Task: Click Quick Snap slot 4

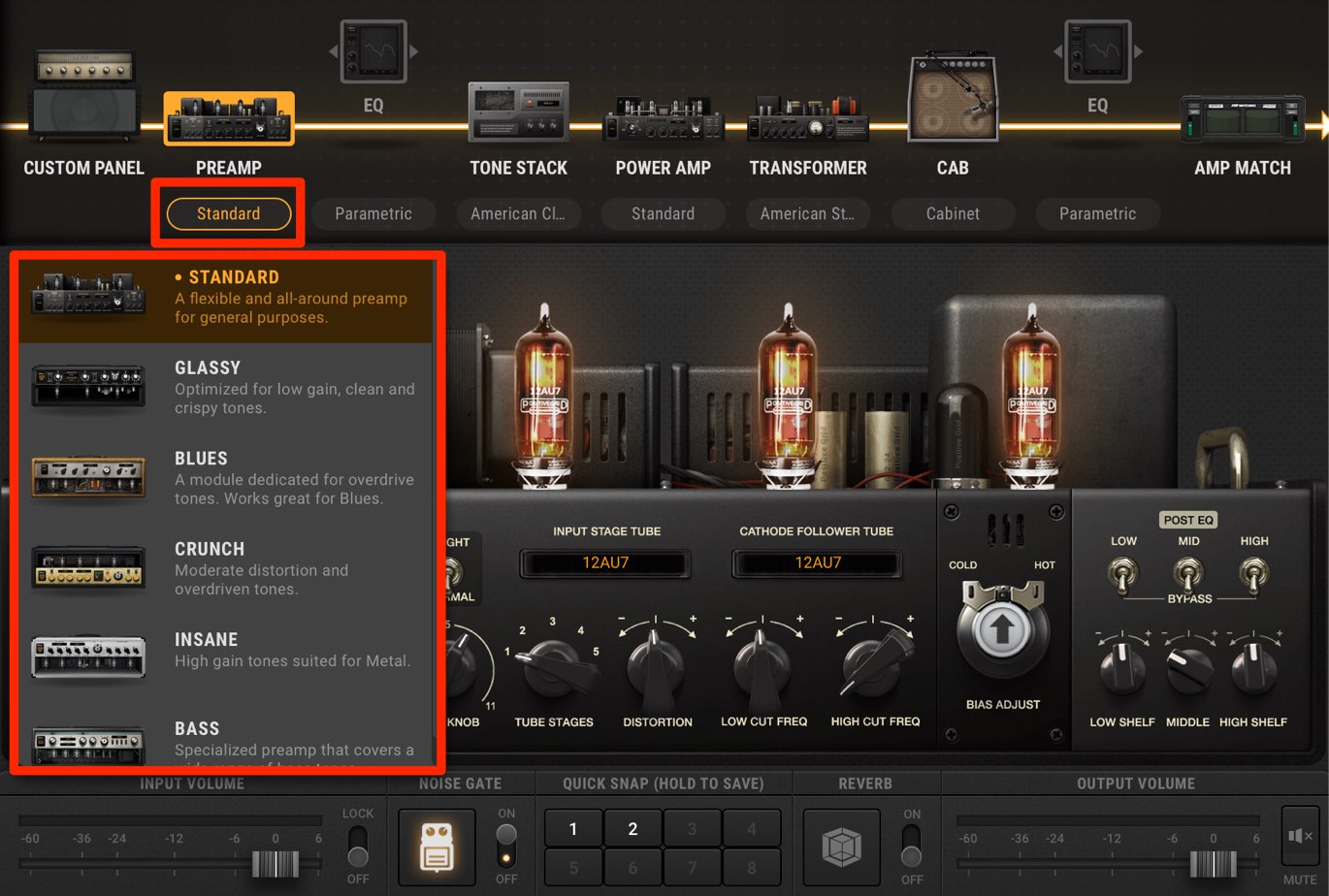Action: [752, 829]
